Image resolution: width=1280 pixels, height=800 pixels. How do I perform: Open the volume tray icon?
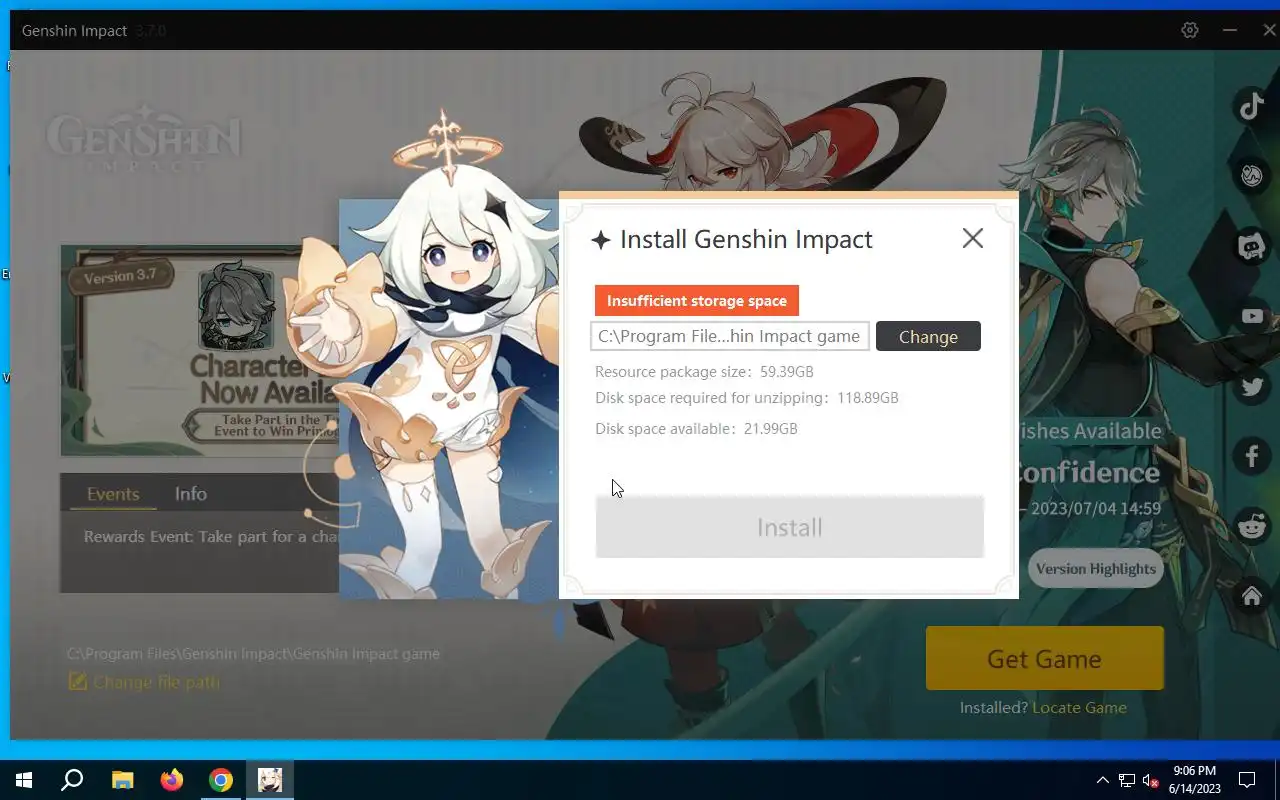[x=1151, y=780]
